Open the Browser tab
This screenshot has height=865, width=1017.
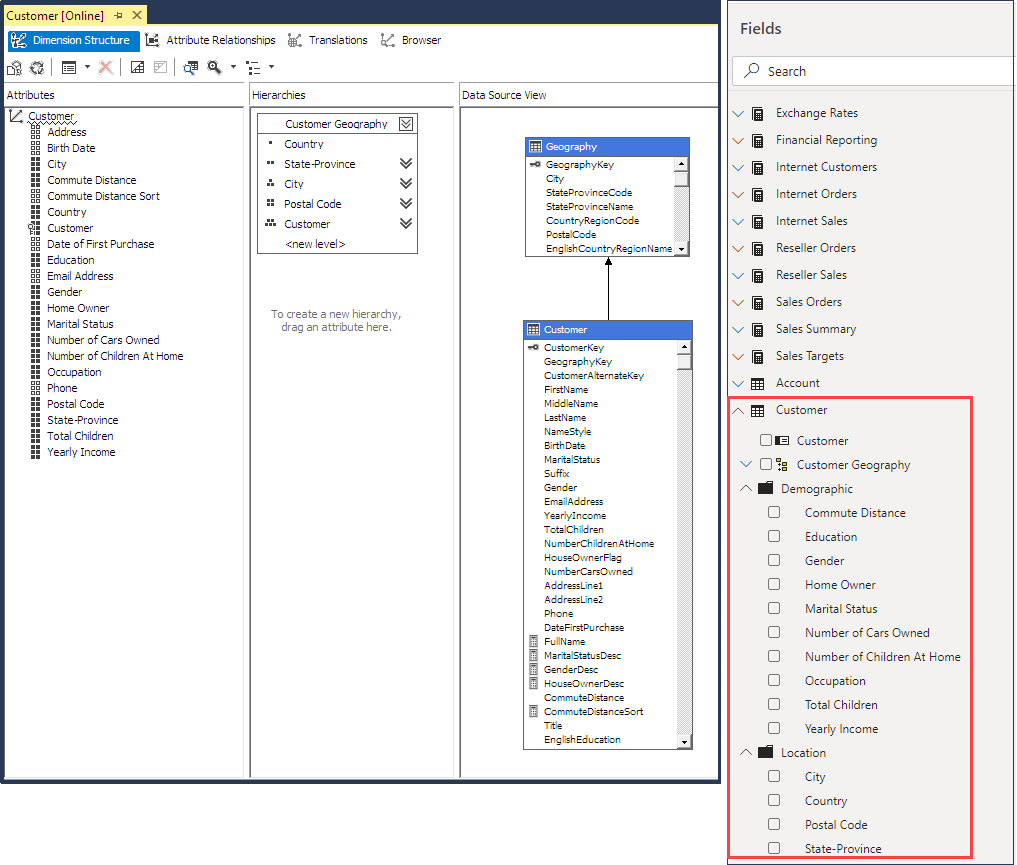tap(411, 40)
